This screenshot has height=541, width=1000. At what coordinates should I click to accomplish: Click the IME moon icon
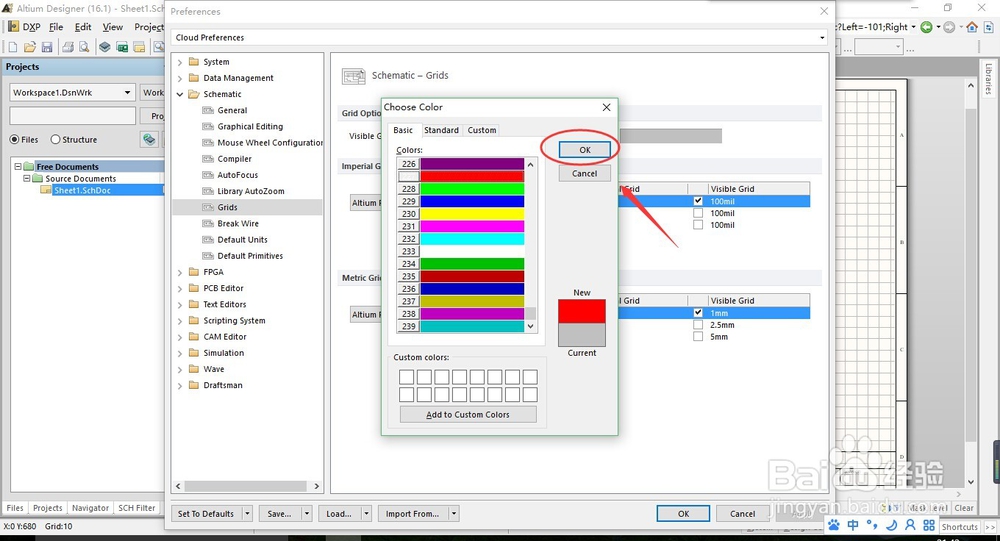pyautogui.click(x=892, y=525)
